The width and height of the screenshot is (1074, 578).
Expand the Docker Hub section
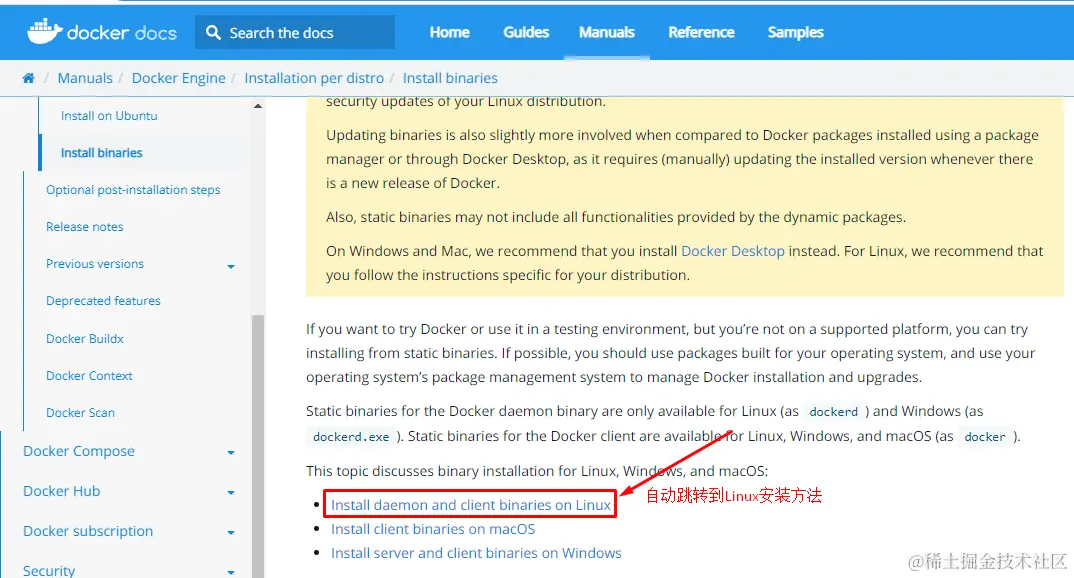pos(231,492)
